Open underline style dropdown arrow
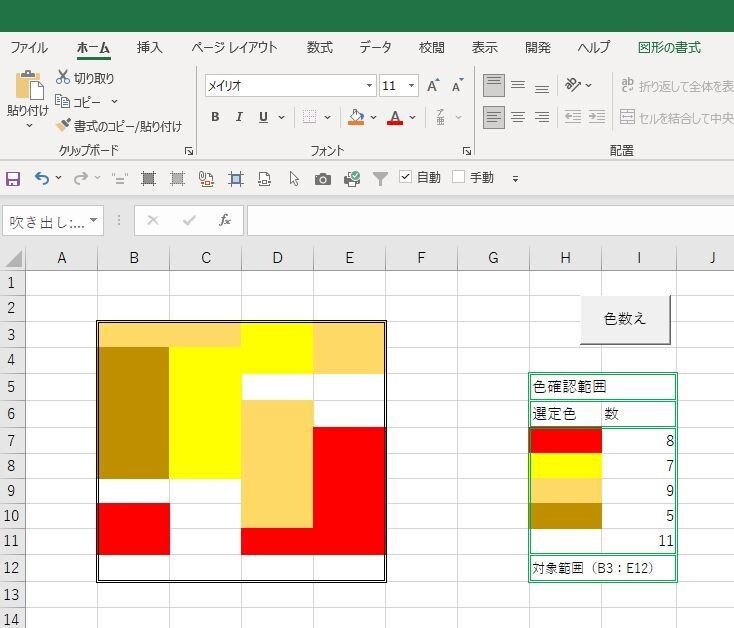The height and width of the screenshot is (628, 734). (281, 117)
